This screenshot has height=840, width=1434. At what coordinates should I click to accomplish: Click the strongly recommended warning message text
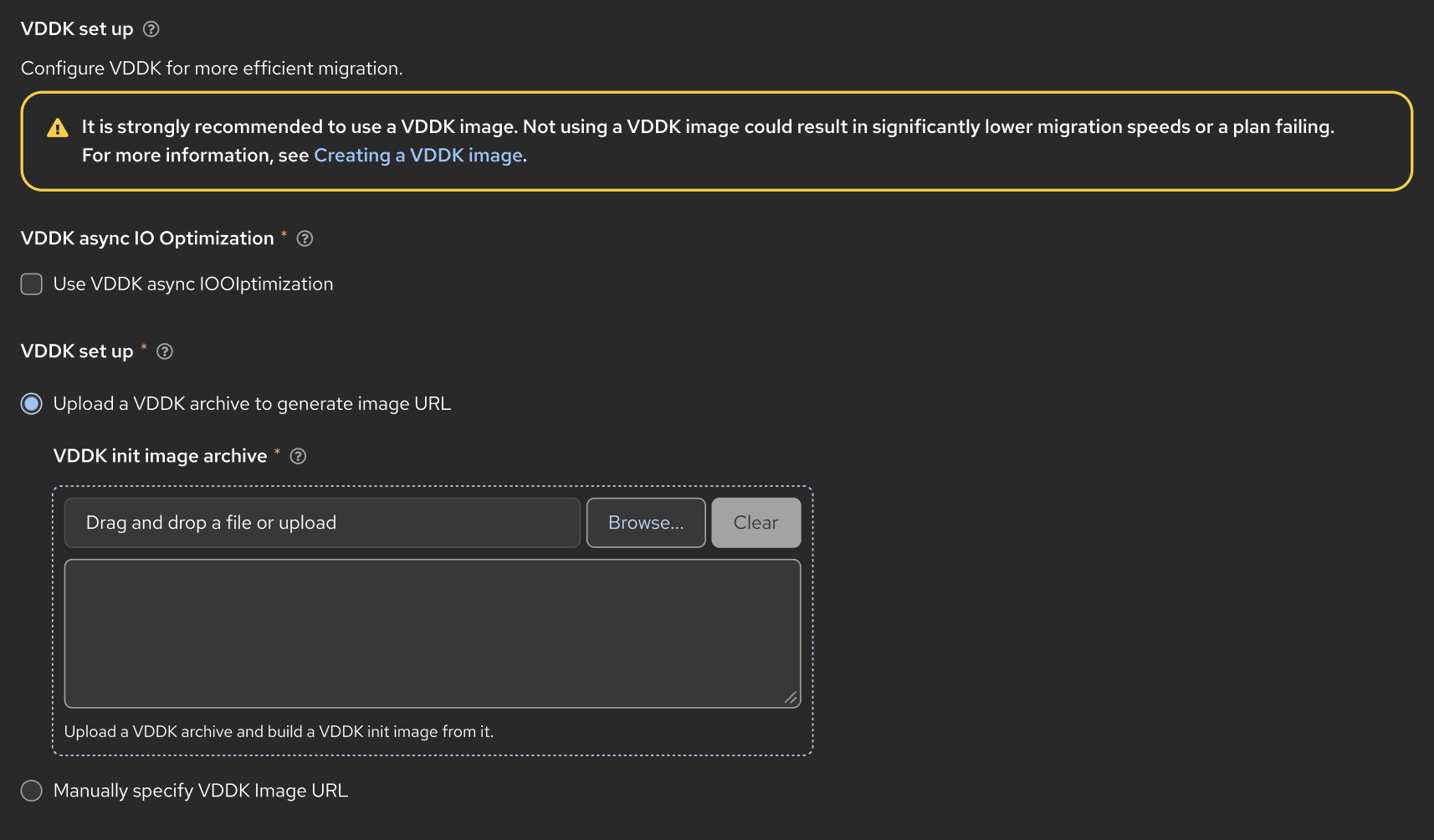[707, 127]
